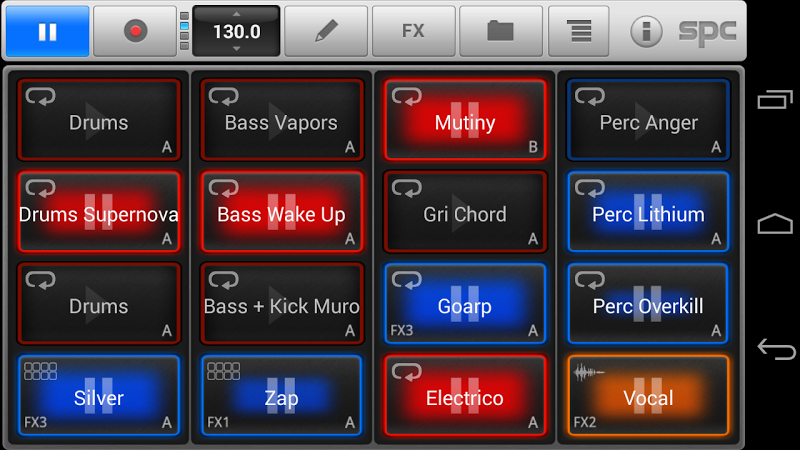The height and width of the screenshot is (450, 800).
Task: Trigger the Bass + Kick Muro pad
Action: tap(282, 304)
